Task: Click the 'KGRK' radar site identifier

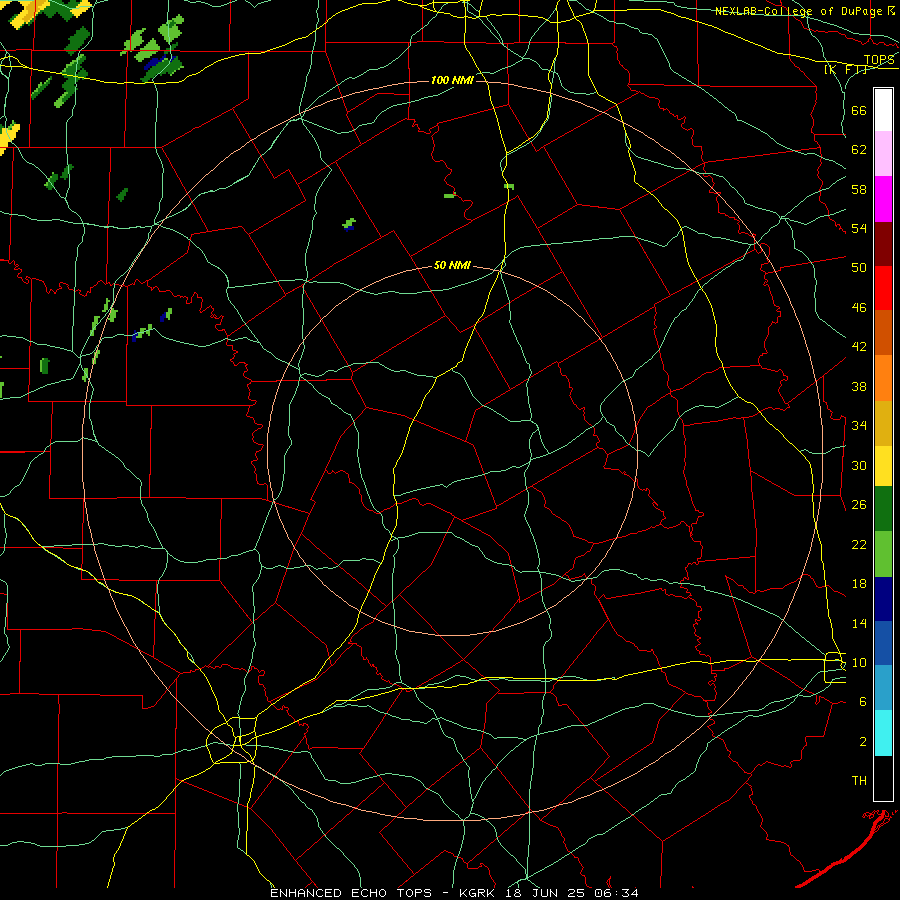Action: (479, 893)
